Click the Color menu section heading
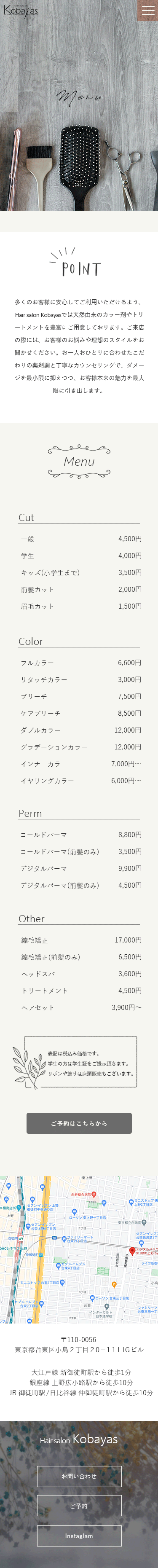158x1568 pixels. [30, 641]
